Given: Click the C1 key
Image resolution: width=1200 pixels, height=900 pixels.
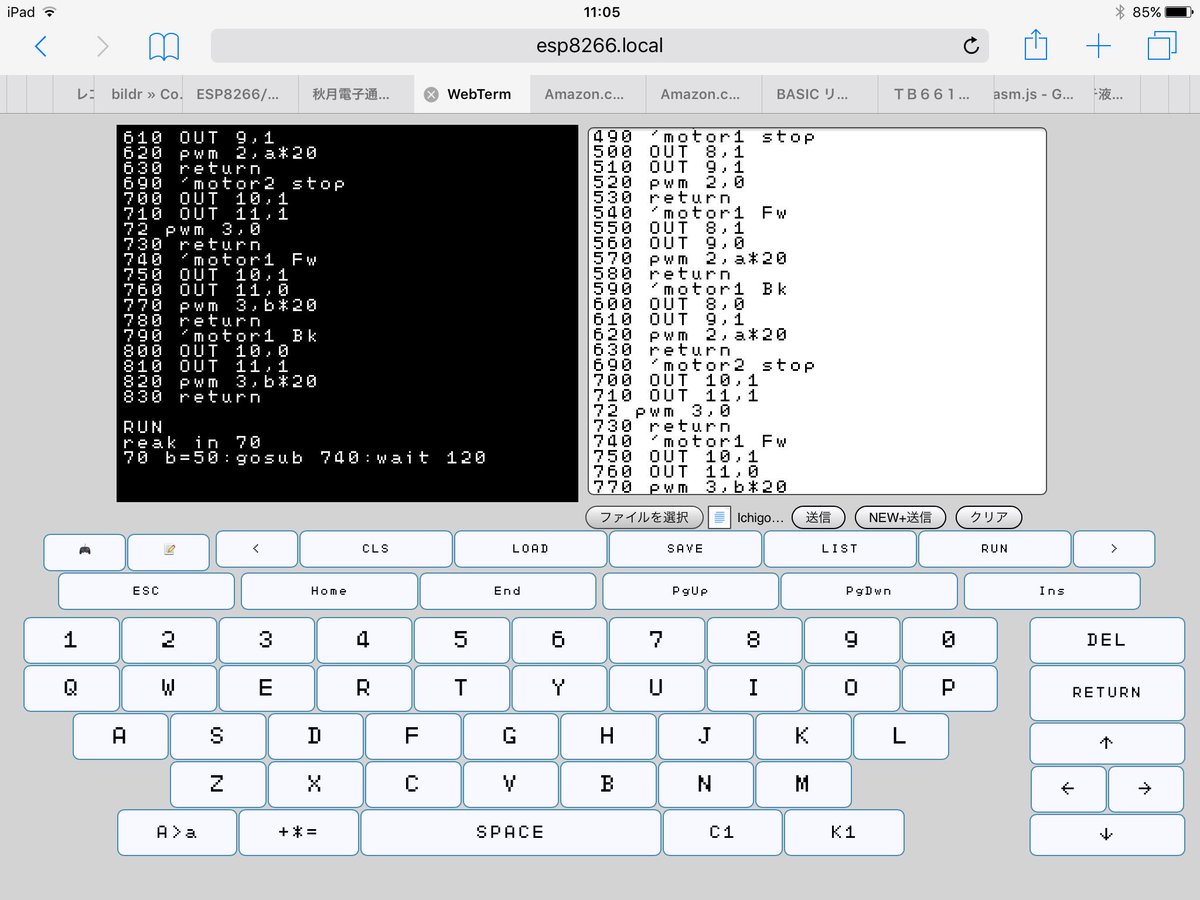Looking at the screenshot, I should pyautogui.click(x=722, y=832).
